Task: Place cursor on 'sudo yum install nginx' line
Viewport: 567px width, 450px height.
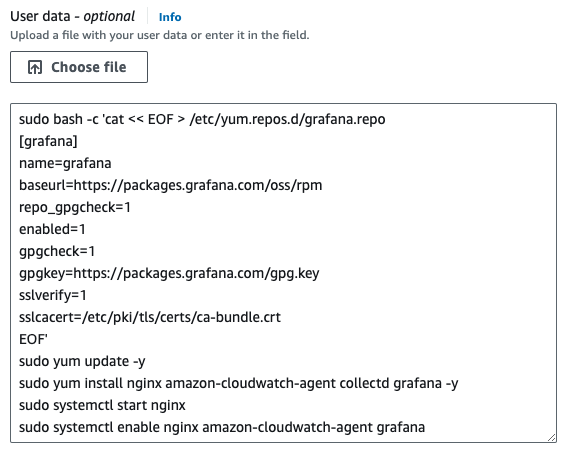Action: (239, 383)
